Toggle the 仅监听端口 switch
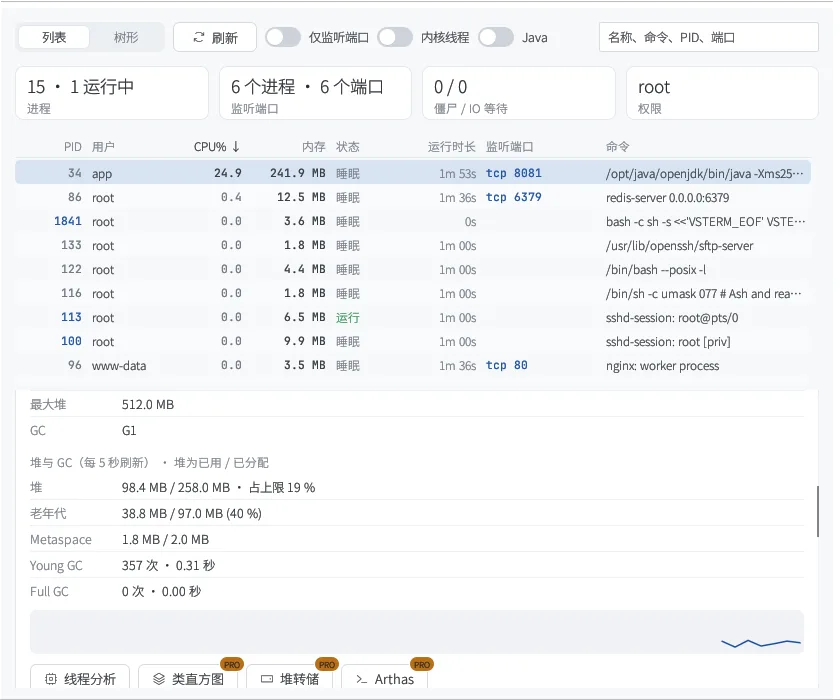The image size is (840, 700). pos(283,37)
